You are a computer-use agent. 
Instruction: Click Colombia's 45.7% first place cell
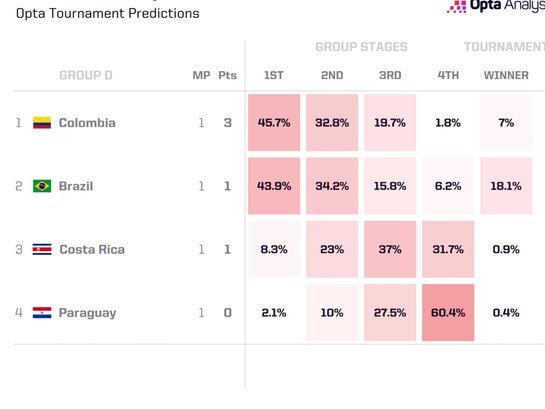(274, 123)
